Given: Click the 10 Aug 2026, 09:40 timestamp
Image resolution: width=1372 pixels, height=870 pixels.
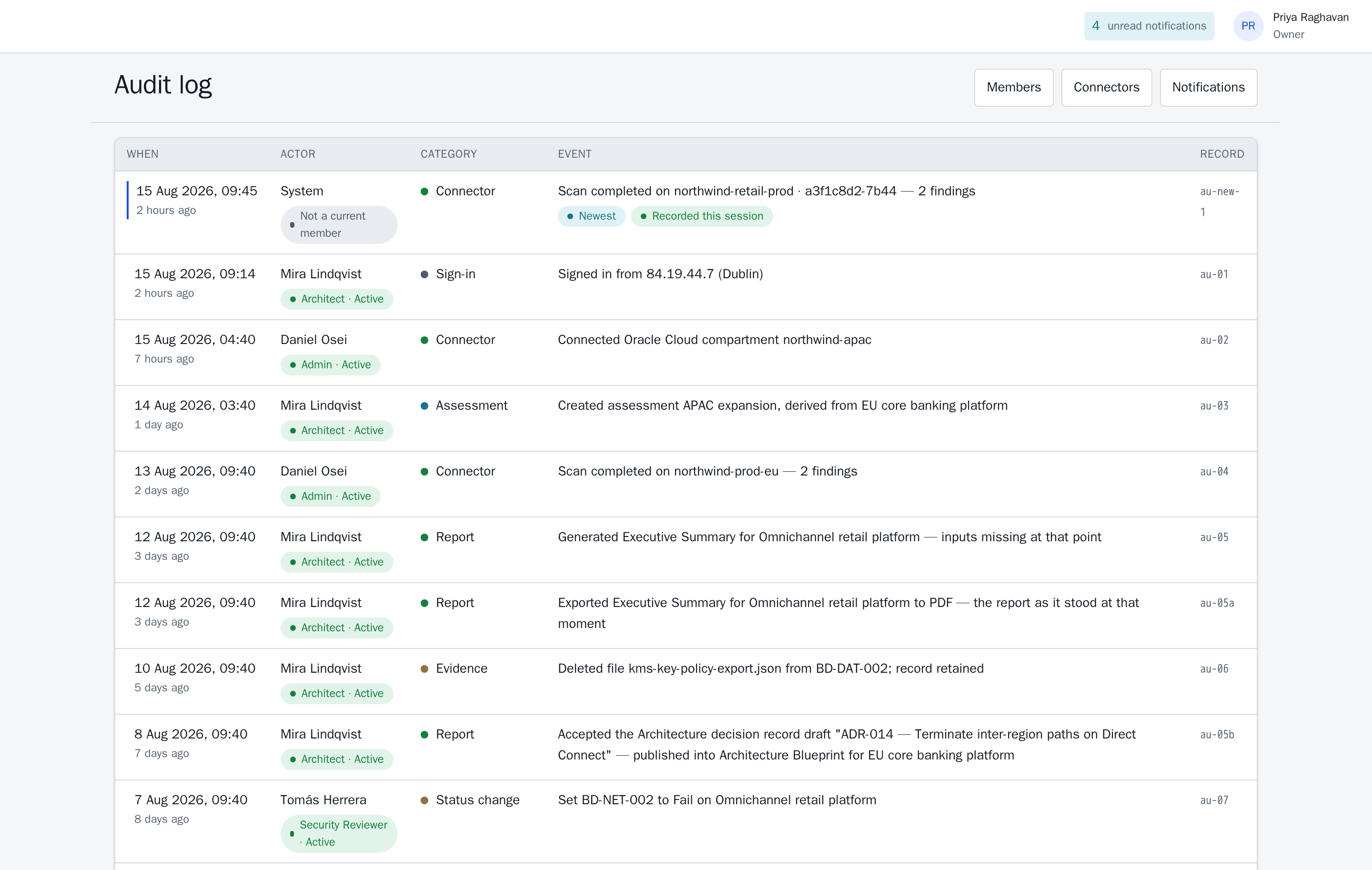Looking at the screenshot, I should click(195, 668).
